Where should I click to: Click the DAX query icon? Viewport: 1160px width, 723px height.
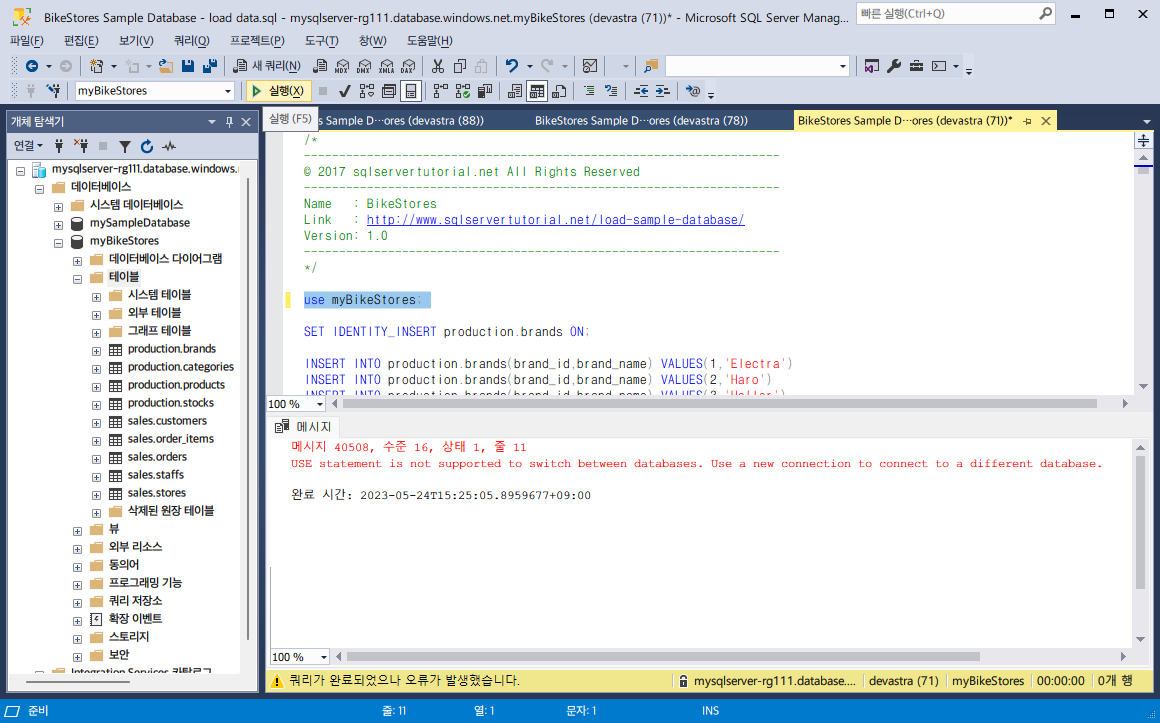(408, 67)
